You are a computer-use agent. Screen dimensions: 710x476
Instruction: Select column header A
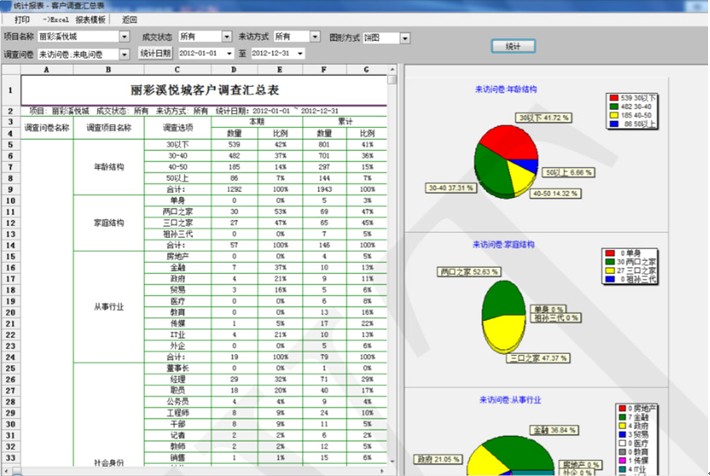click(x=47, y=70)
